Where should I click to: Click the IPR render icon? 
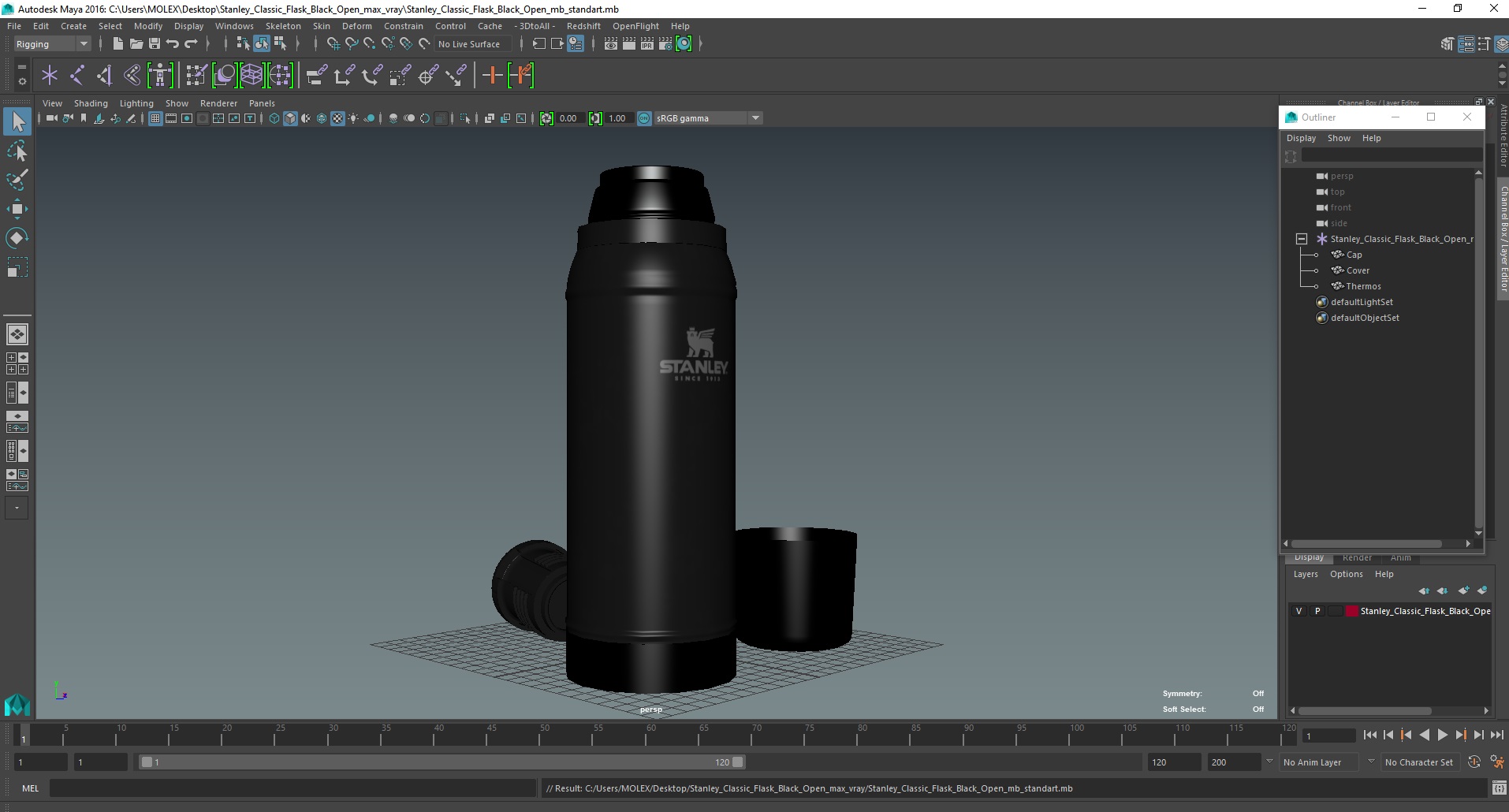(x=647, y=44)
